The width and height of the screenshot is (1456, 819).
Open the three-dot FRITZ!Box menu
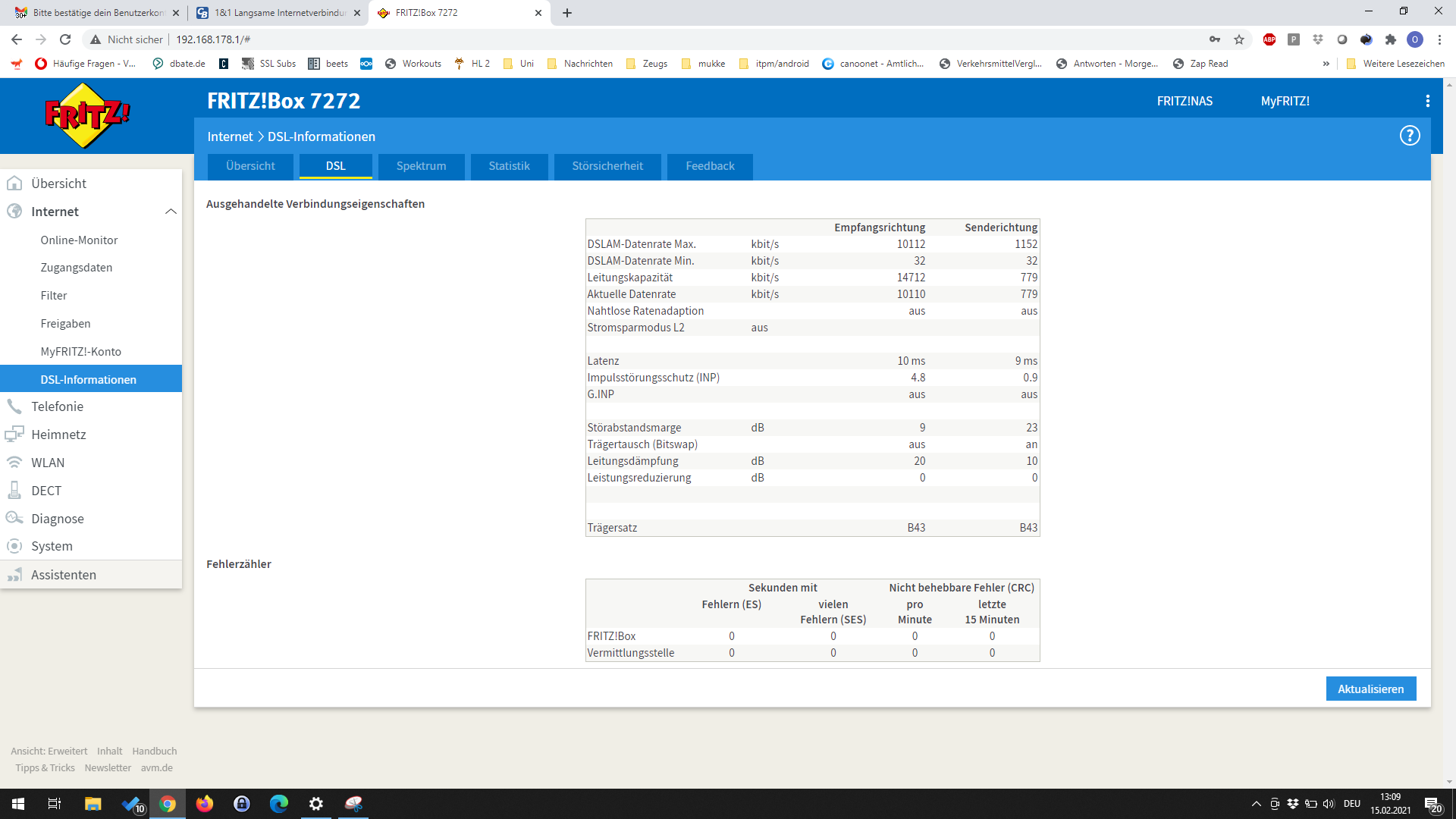1427,101
